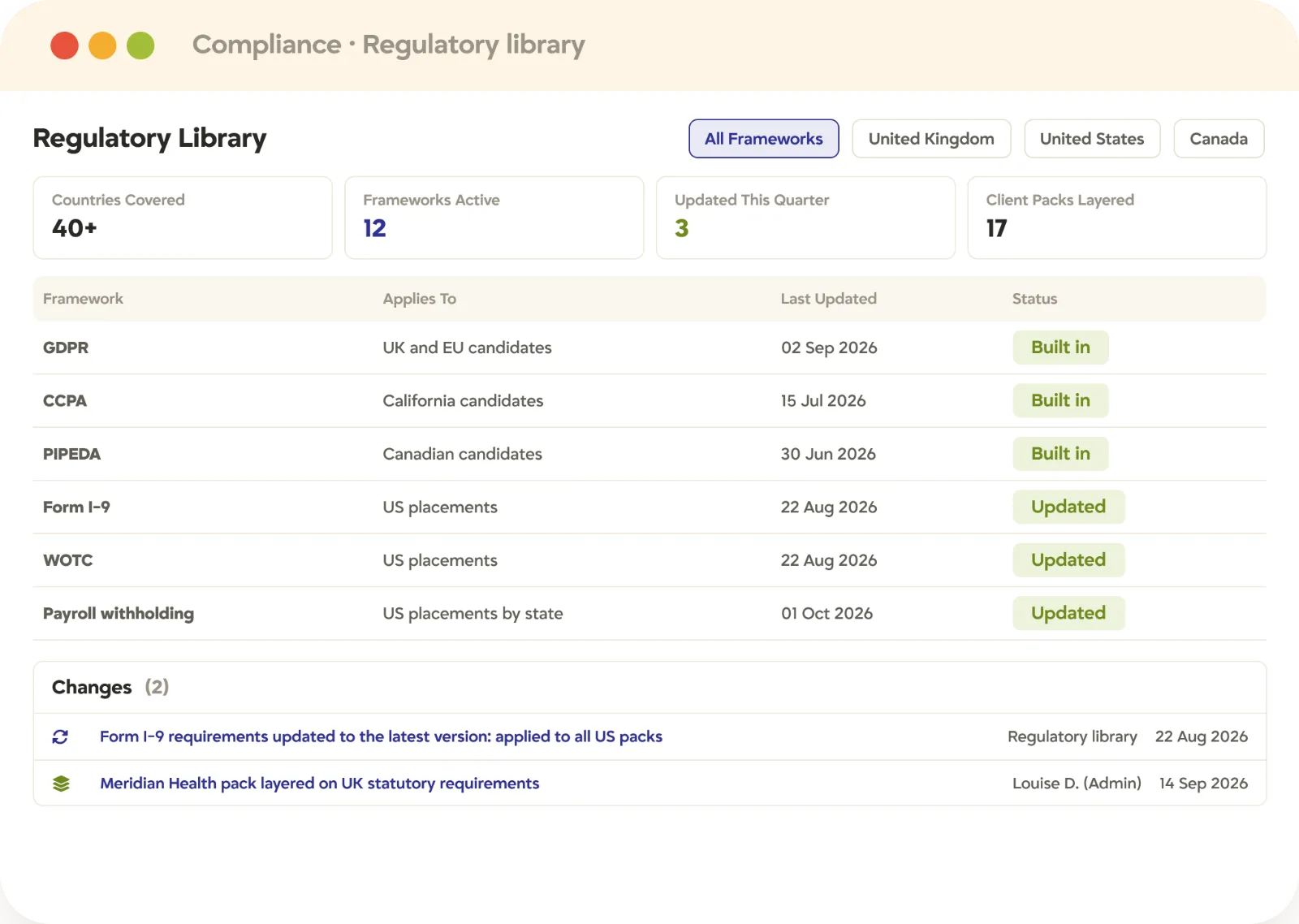1299x924 pixels.
Task: Select the WOTC framework name
Action: (x=68, y=560)
